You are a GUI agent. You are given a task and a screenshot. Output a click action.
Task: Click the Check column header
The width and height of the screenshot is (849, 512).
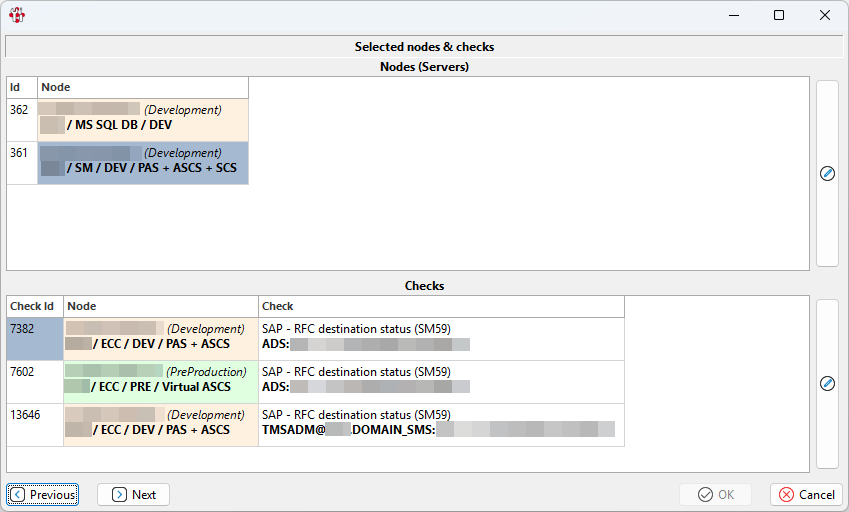440,306
